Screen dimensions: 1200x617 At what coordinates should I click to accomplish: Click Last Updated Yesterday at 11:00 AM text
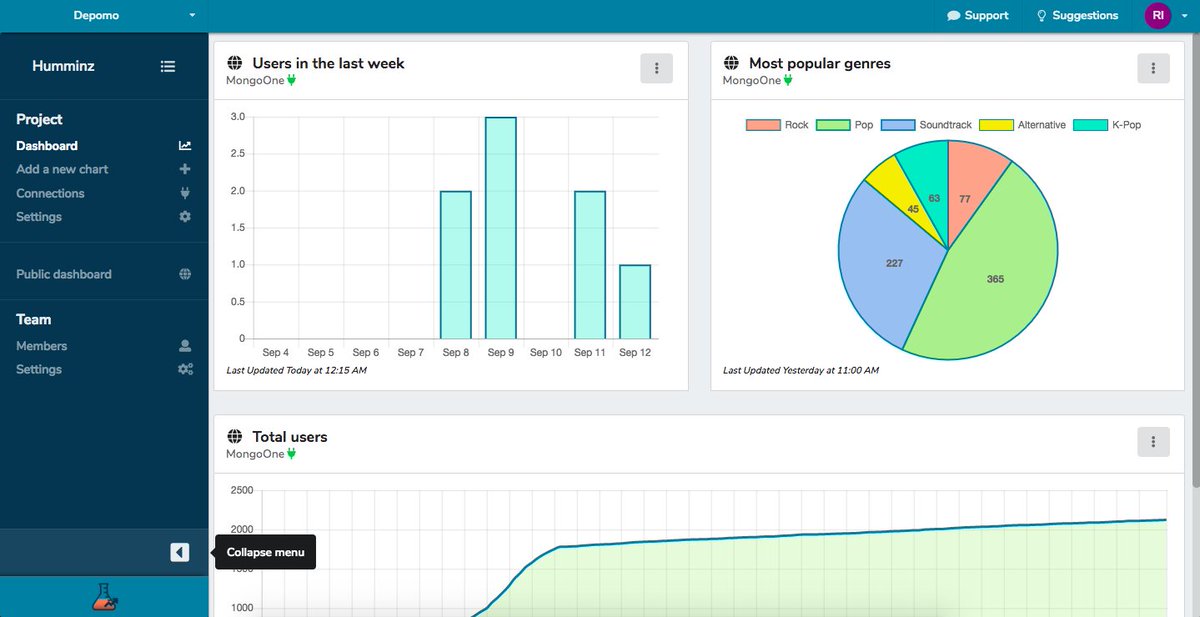(801, 371)
